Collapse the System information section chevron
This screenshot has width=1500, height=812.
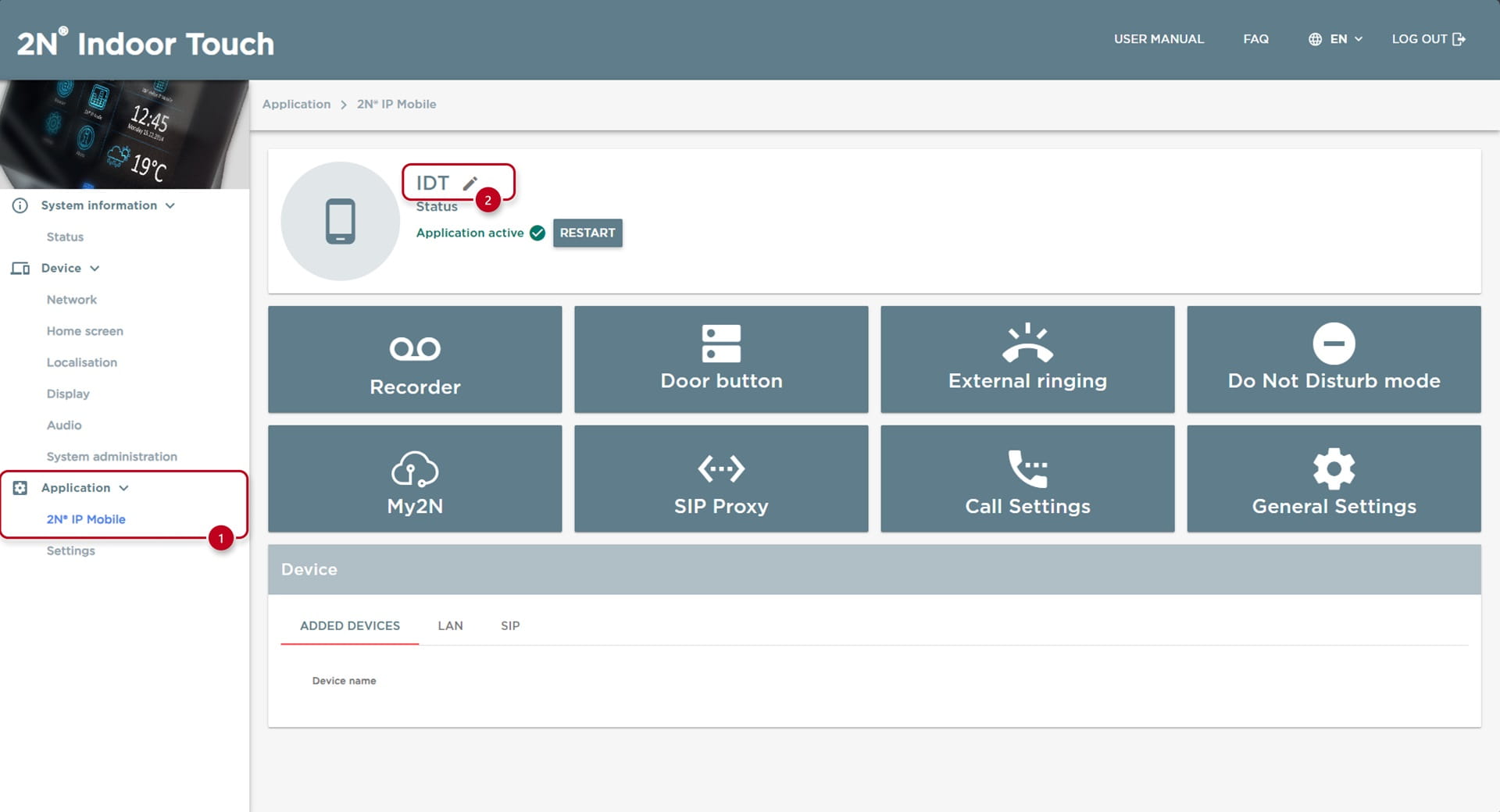(x=170, y=205)
